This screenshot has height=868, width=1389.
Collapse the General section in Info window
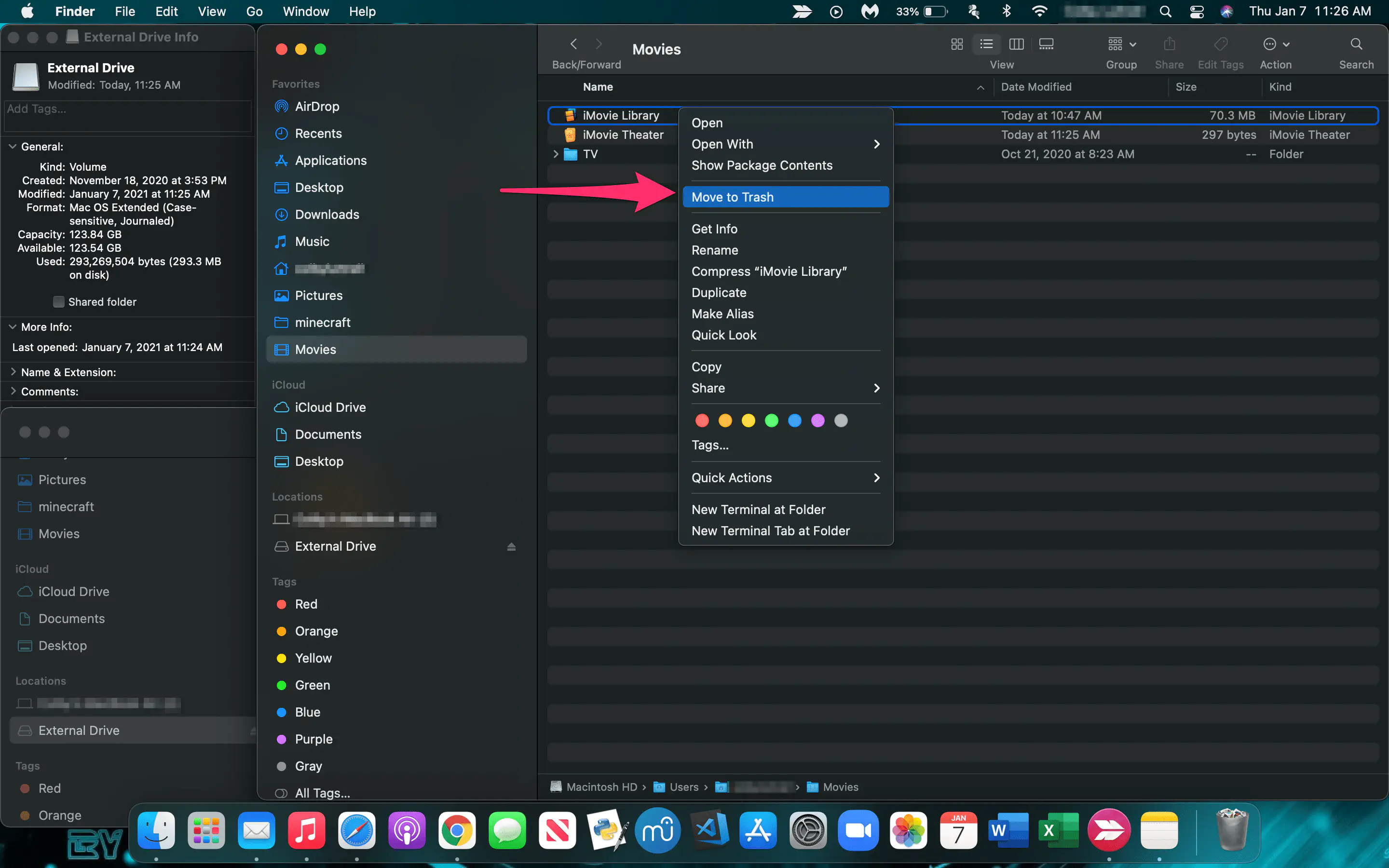13,147
